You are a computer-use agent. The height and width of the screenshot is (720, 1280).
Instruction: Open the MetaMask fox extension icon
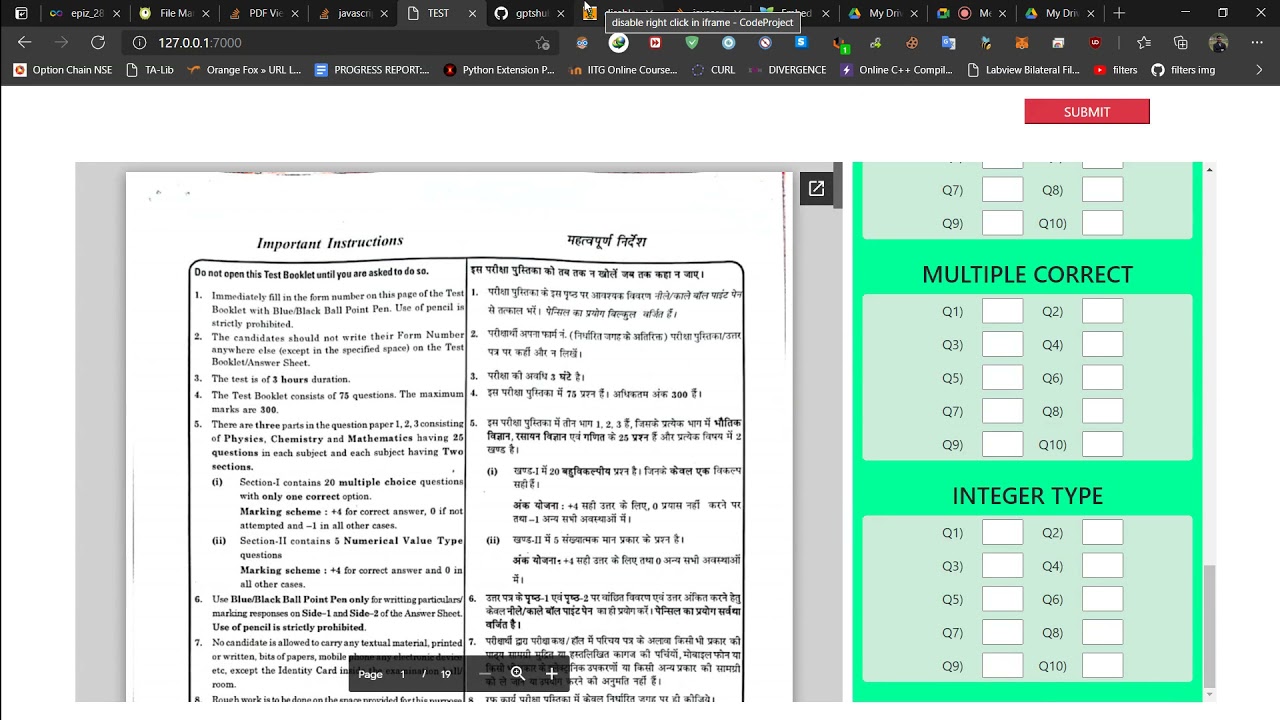tap(1022, 43)
